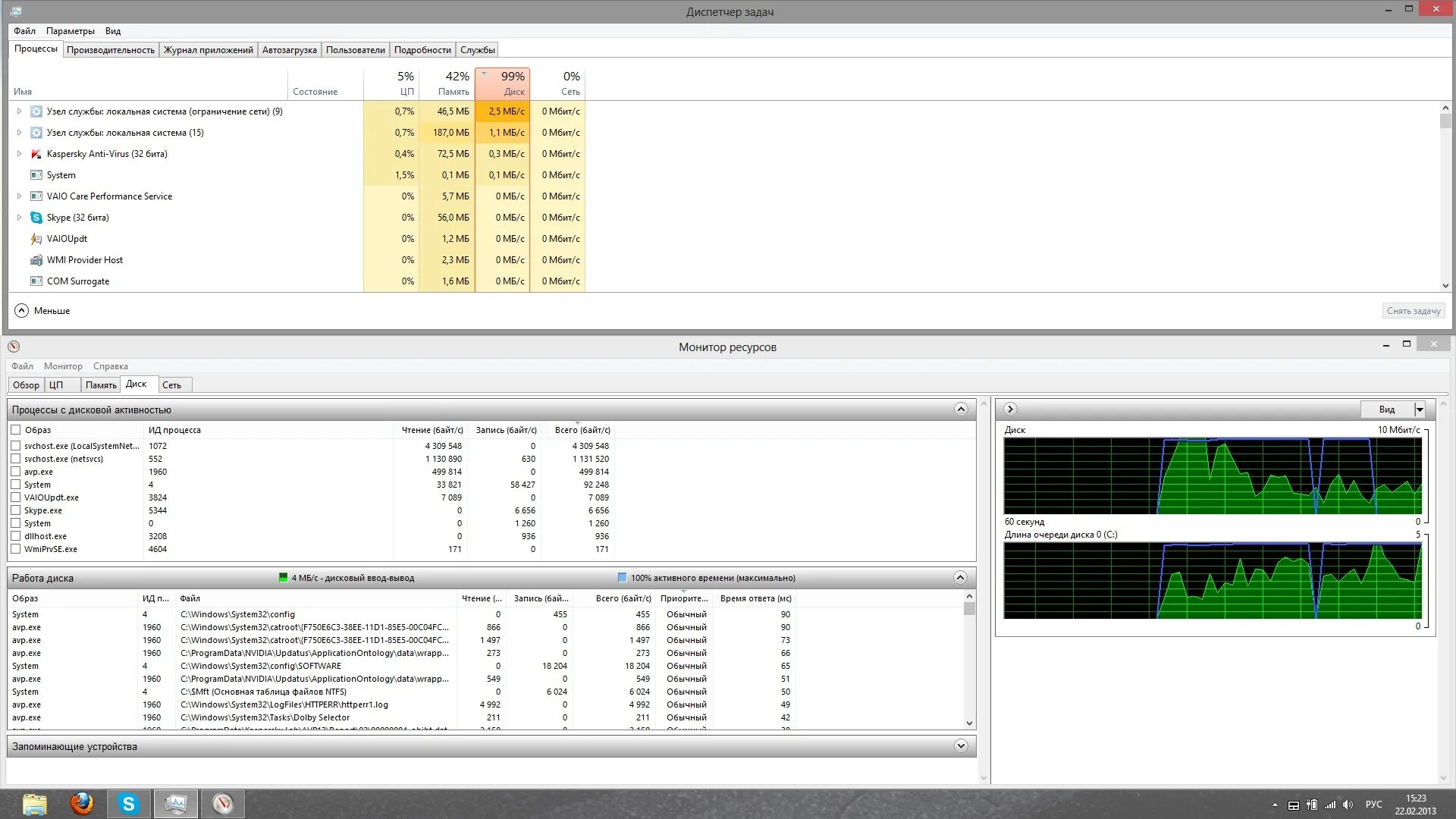Collapse the Работа диска section

960,578
